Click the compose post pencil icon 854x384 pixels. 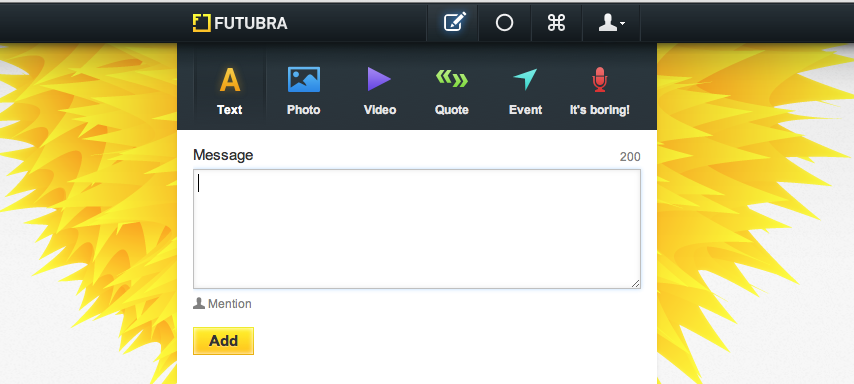(x=455, y=23)
